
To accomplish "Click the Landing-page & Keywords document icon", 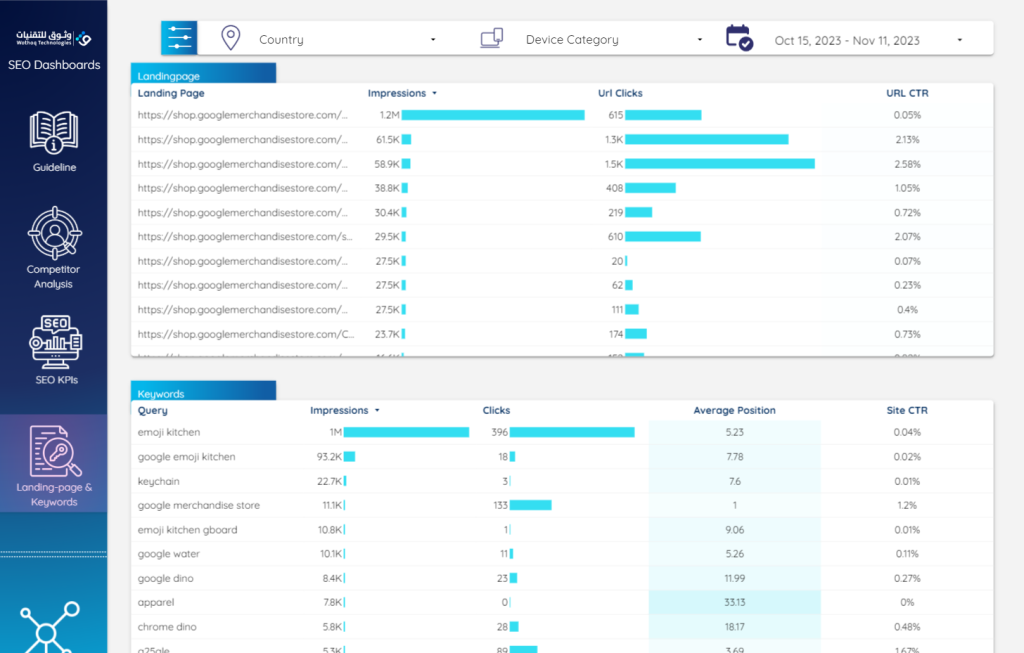I will tap(54, 450).
